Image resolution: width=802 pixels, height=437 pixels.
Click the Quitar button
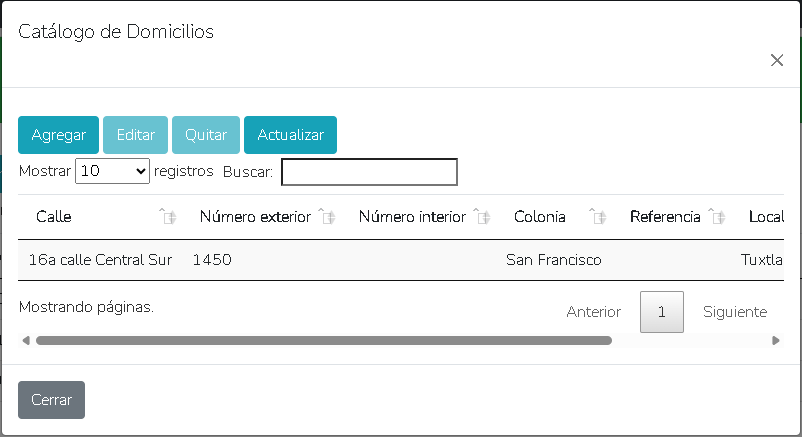pyautogui.click(x=206, y=135)
